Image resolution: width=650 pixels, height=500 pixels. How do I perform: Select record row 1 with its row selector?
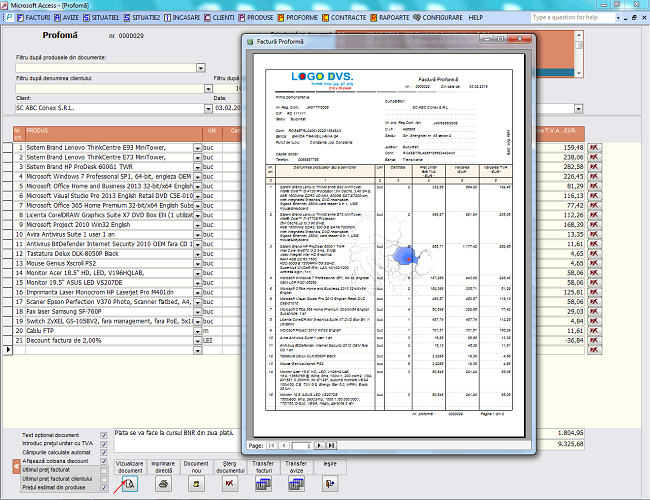point(7,148)
